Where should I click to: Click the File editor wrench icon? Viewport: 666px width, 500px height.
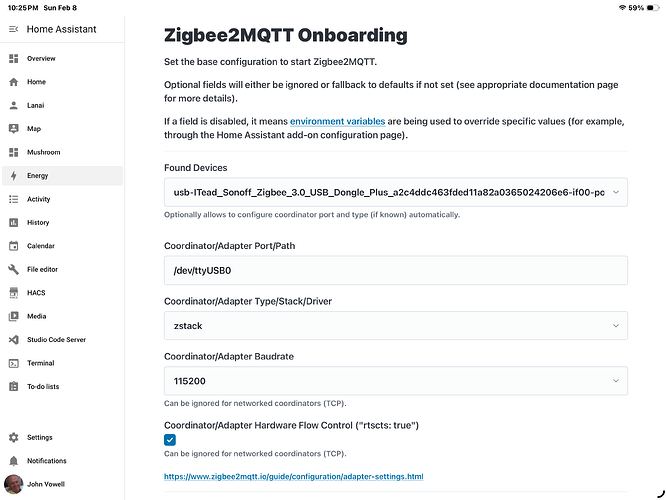pos(13,269)
